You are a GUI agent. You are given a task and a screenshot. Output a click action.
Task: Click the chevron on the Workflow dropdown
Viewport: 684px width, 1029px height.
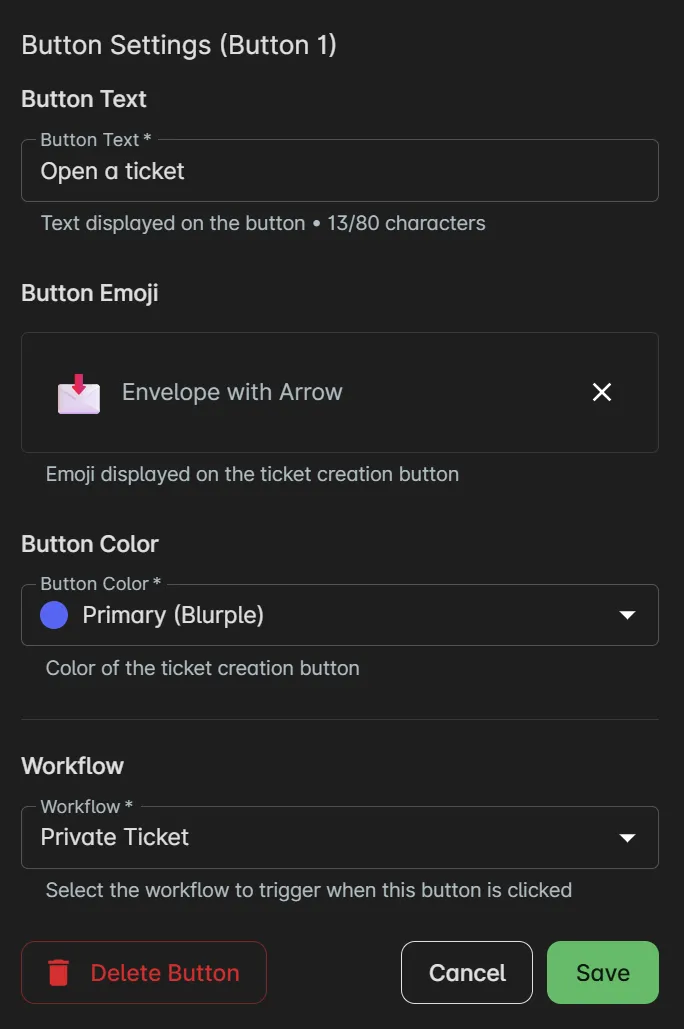tap(628, 837)
